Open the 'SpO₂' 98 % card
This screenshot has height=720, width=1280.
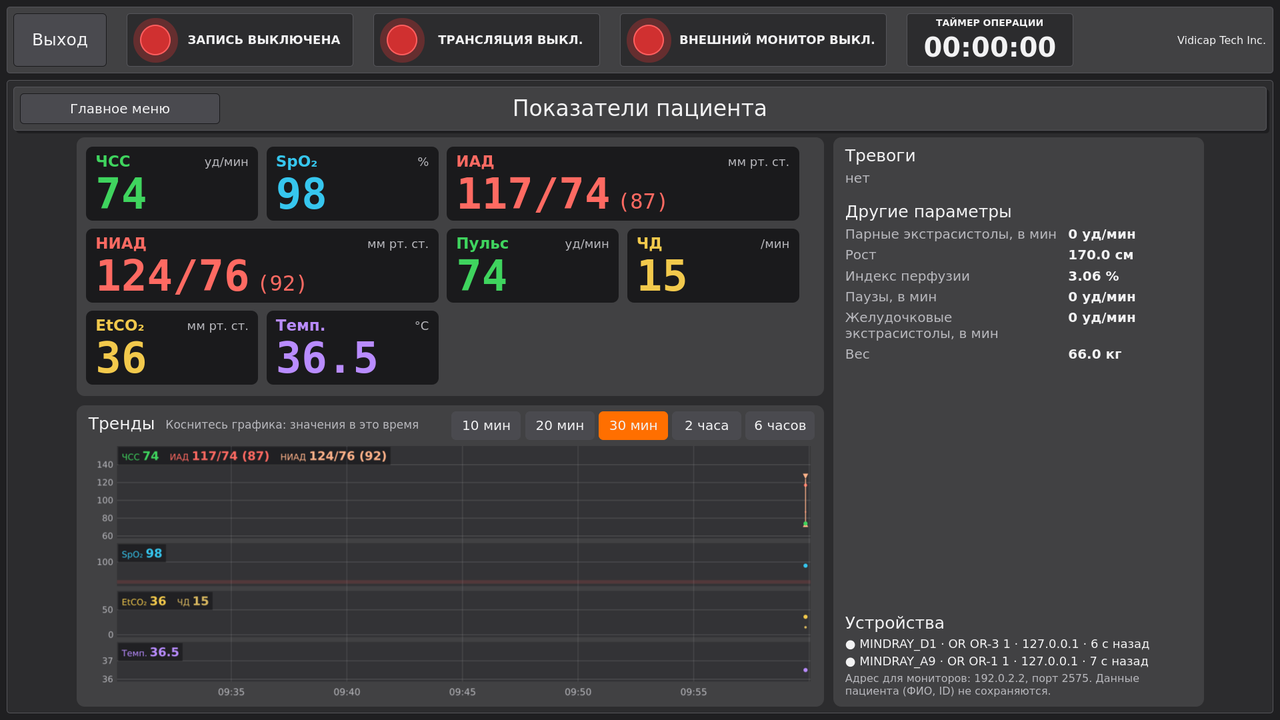click(x=352, y=184)
